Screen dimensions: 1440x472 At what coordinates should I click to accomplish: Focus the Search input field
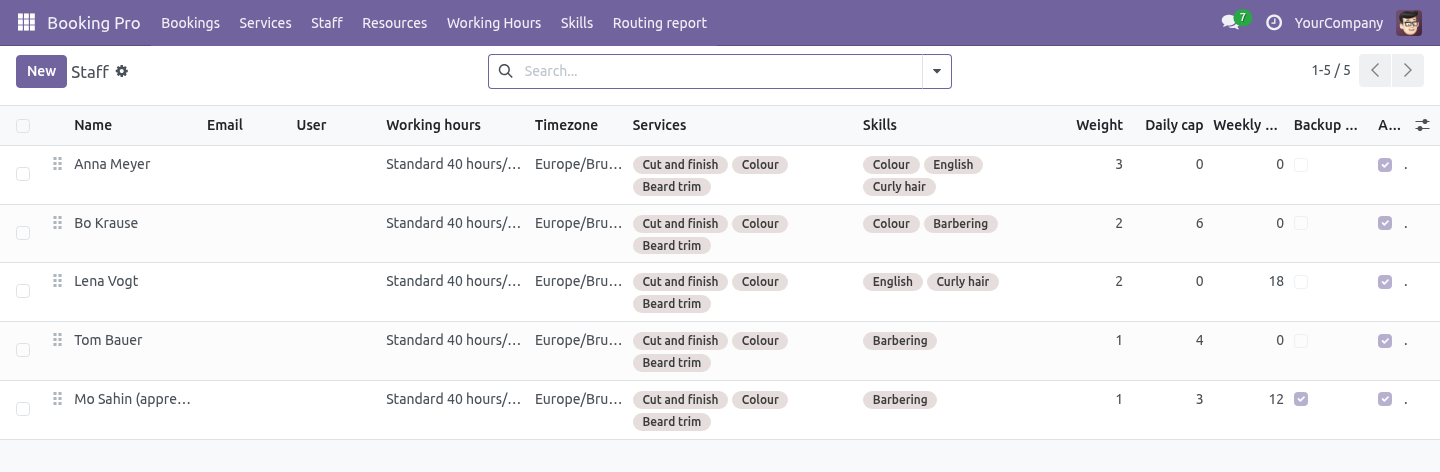[720, 71]
